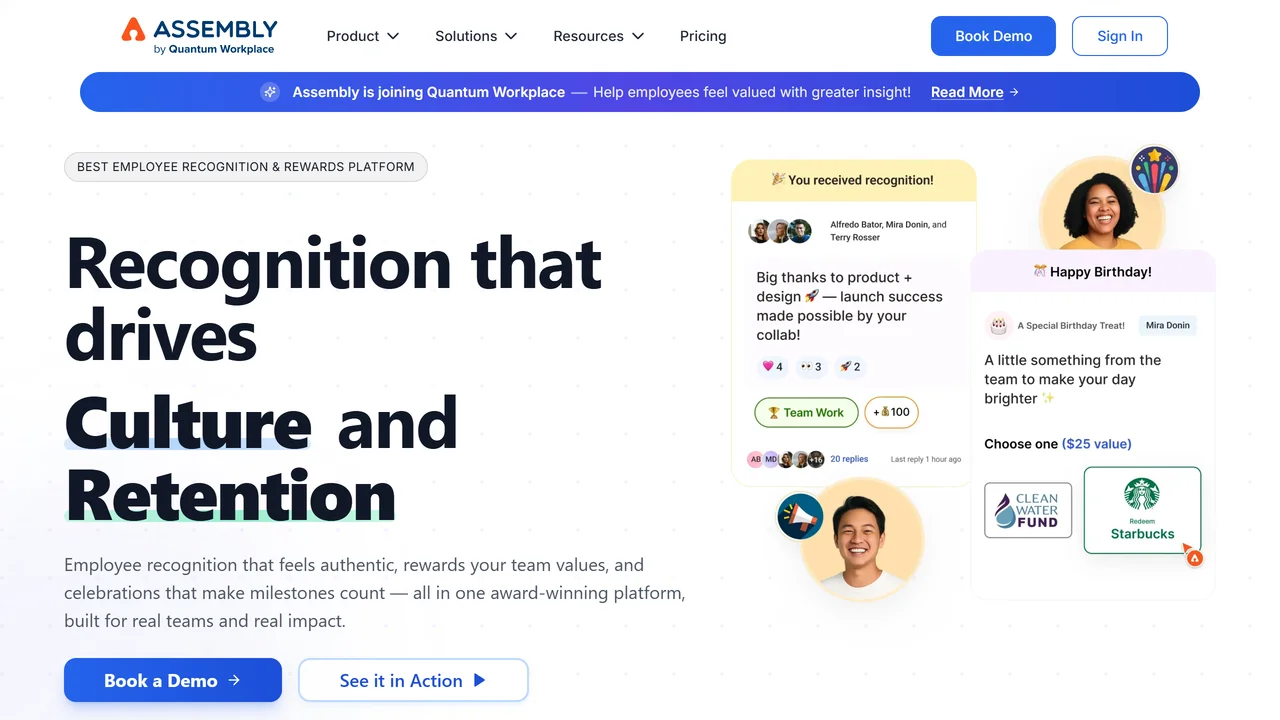Click the megaphone announcement badge icon
The image size is (1280, 720).
[800, 517]
